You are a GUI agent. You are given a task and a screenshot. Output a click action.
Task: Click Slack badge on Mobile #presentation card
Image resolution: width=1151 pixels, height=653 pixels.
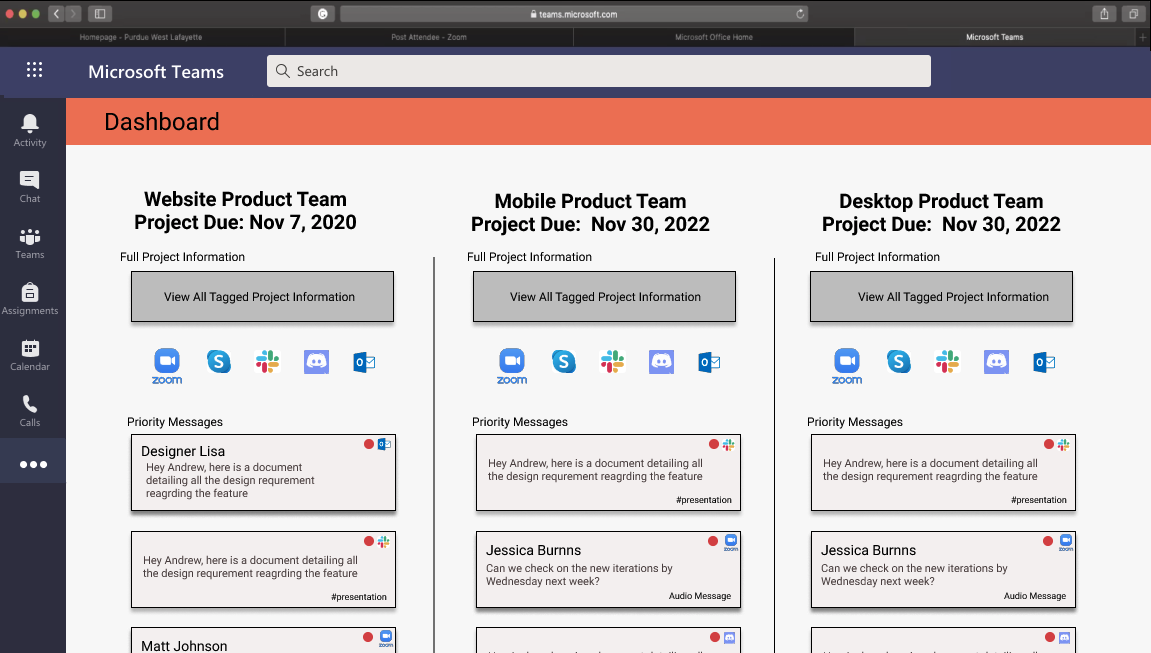tap(728, 444)
